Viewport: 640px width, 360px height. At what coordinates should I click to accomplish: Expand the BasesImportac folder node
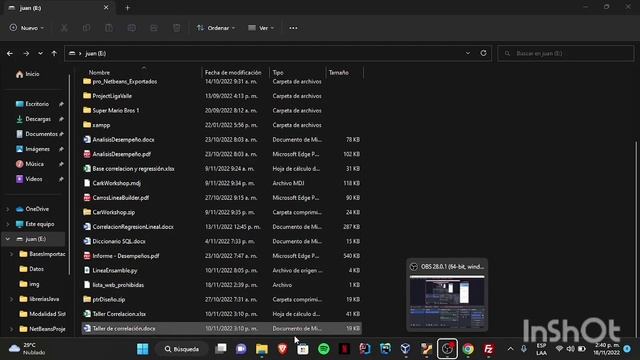(11, 254)
